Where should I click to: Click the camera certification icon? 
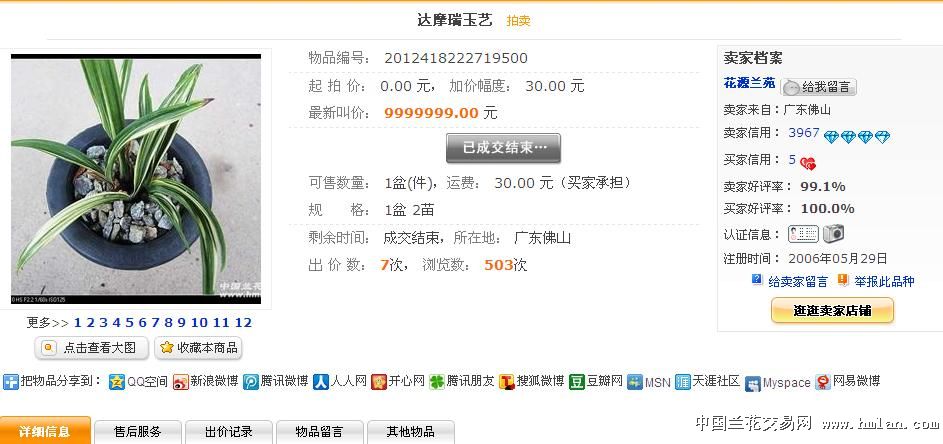point(834,233)
